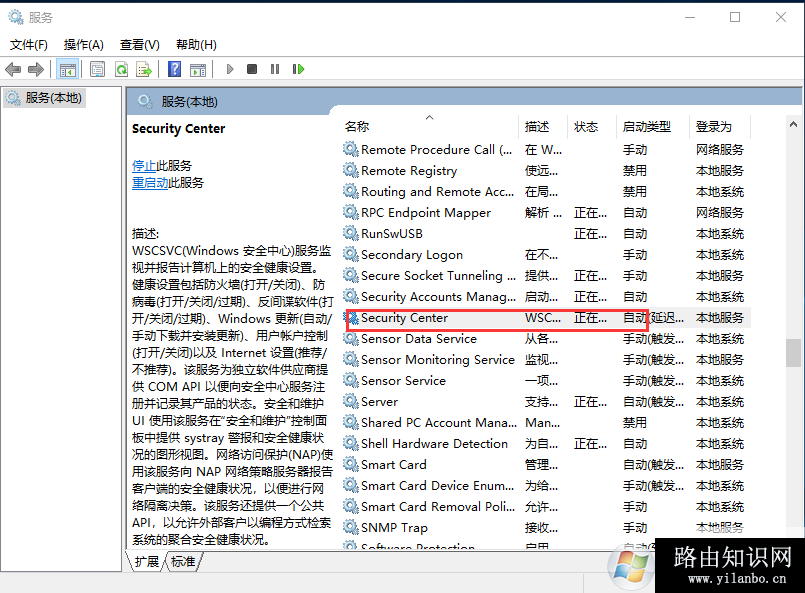Open the 文件(F) menu
This screenshot has height=593, width=805.
tap(29, 45)
